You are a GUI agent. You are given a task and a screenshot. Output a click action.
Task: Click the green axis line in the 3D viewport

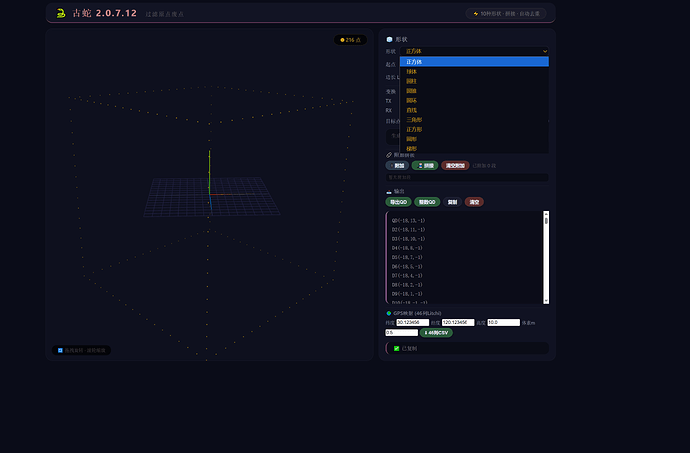209,172
